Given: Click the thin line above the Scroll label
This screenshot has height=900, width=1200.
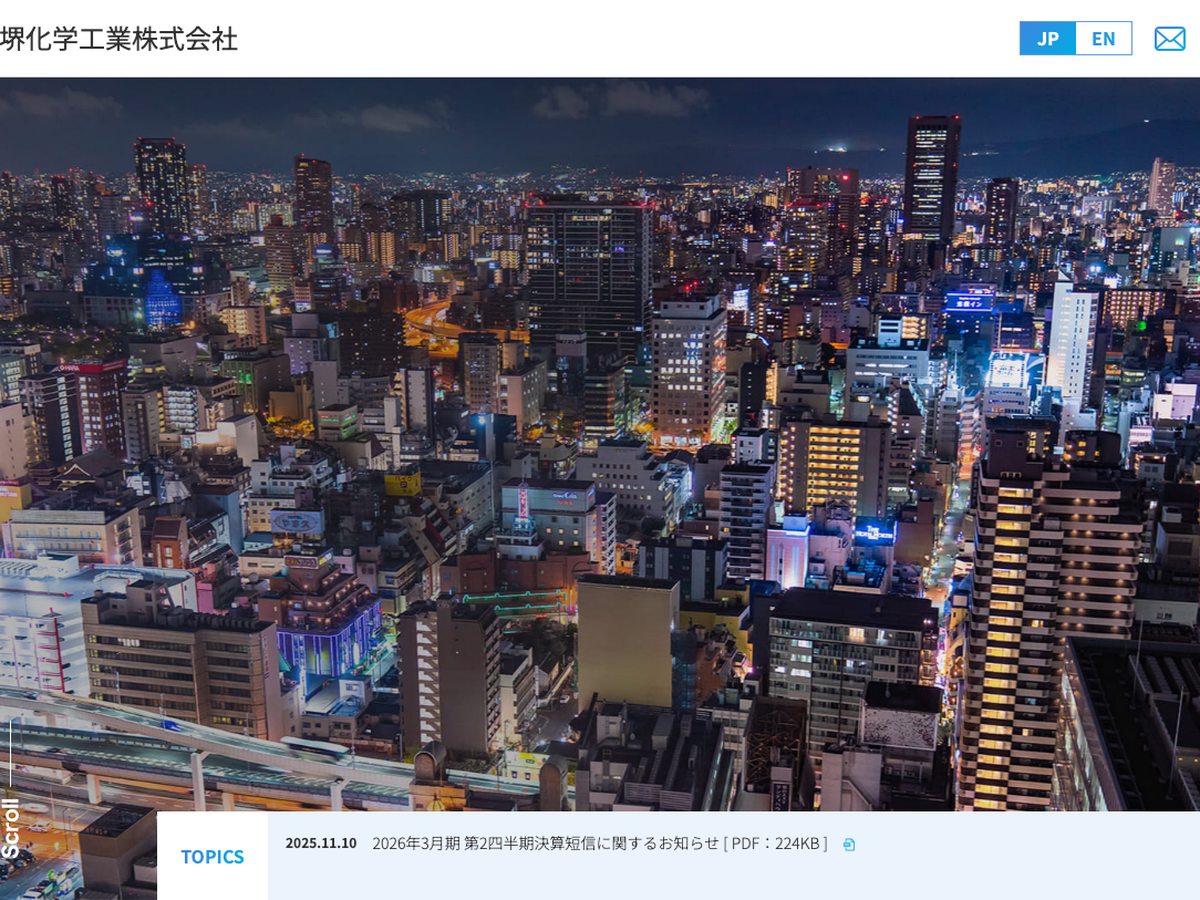Looking at the screenshot, I should [11, 755].
